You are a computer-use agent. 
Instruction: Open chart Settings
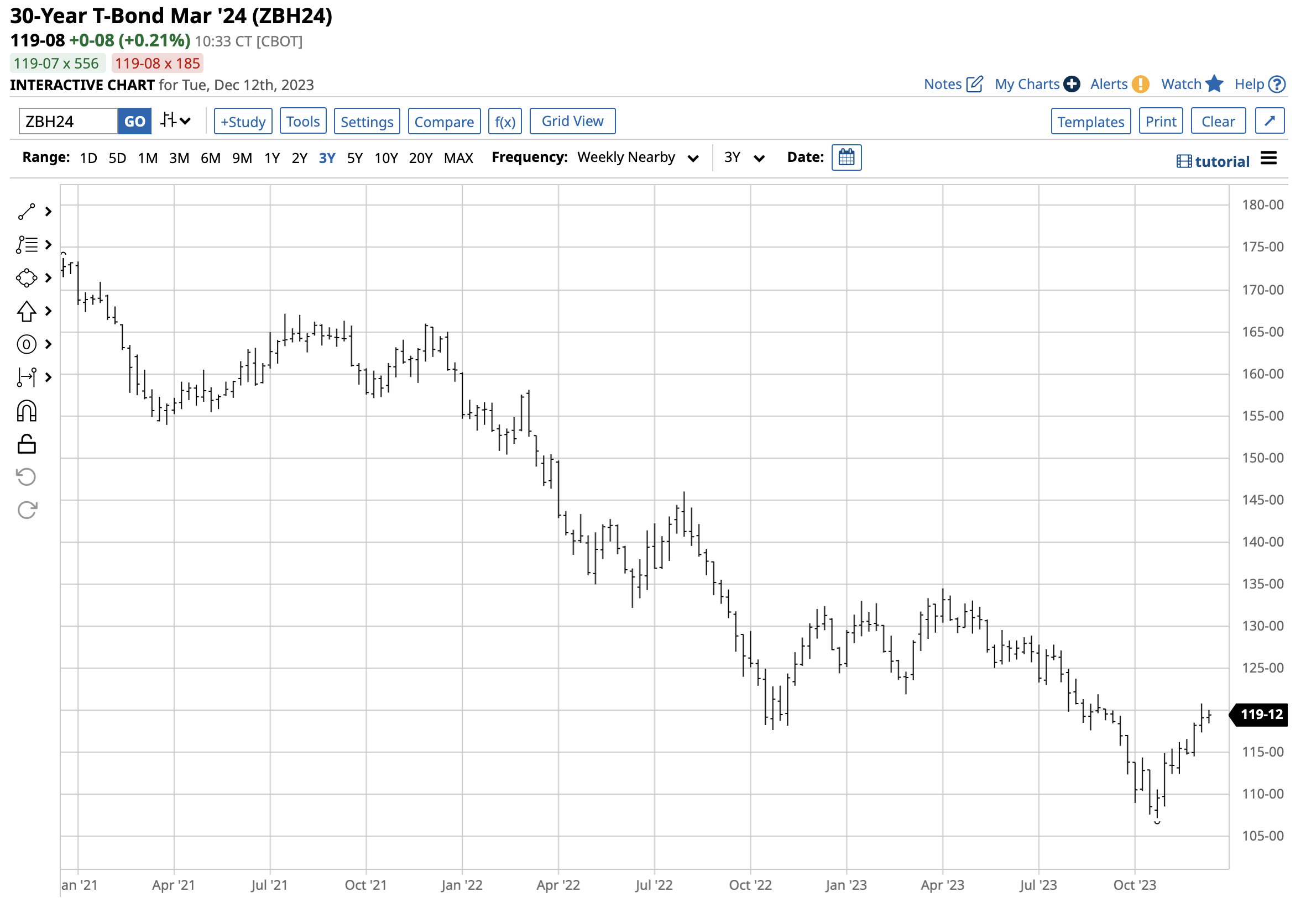coord(367,120)
